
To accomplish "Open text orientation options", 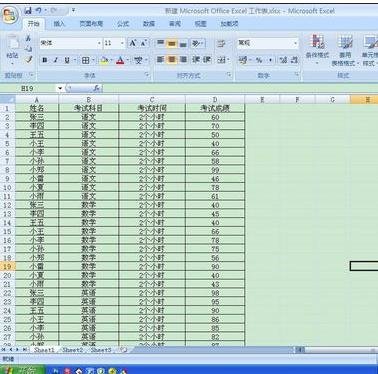I will click(197, 43).
